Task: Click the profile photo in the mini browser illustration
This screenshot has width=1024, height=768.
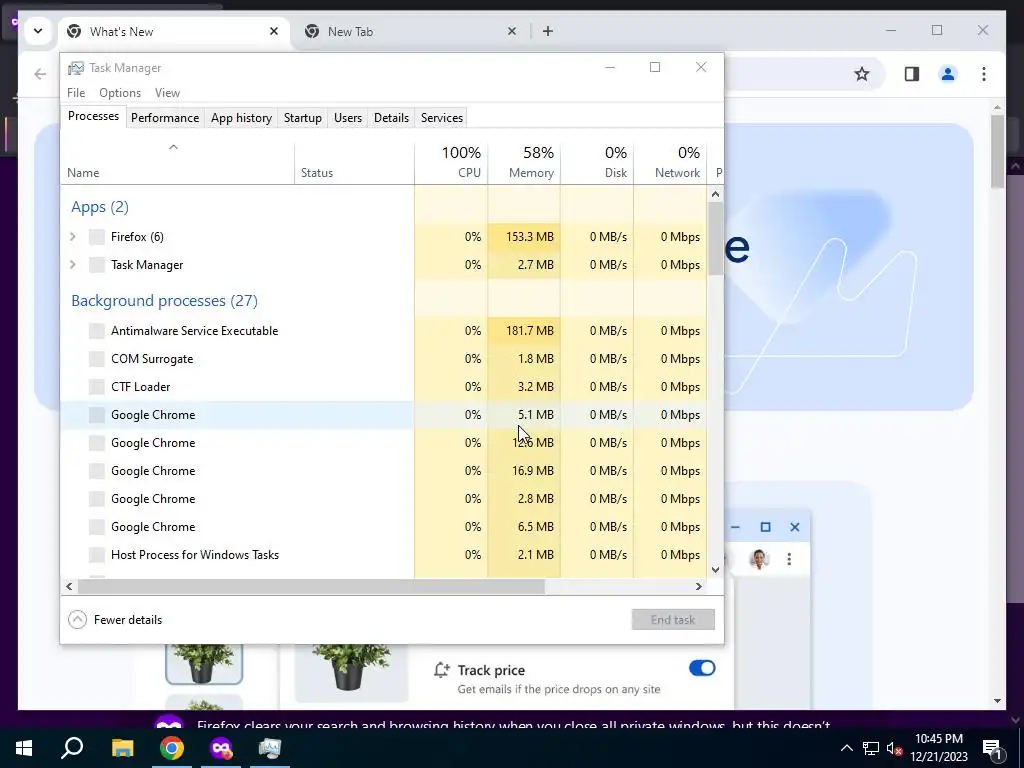Action: (x=759, y=560)
